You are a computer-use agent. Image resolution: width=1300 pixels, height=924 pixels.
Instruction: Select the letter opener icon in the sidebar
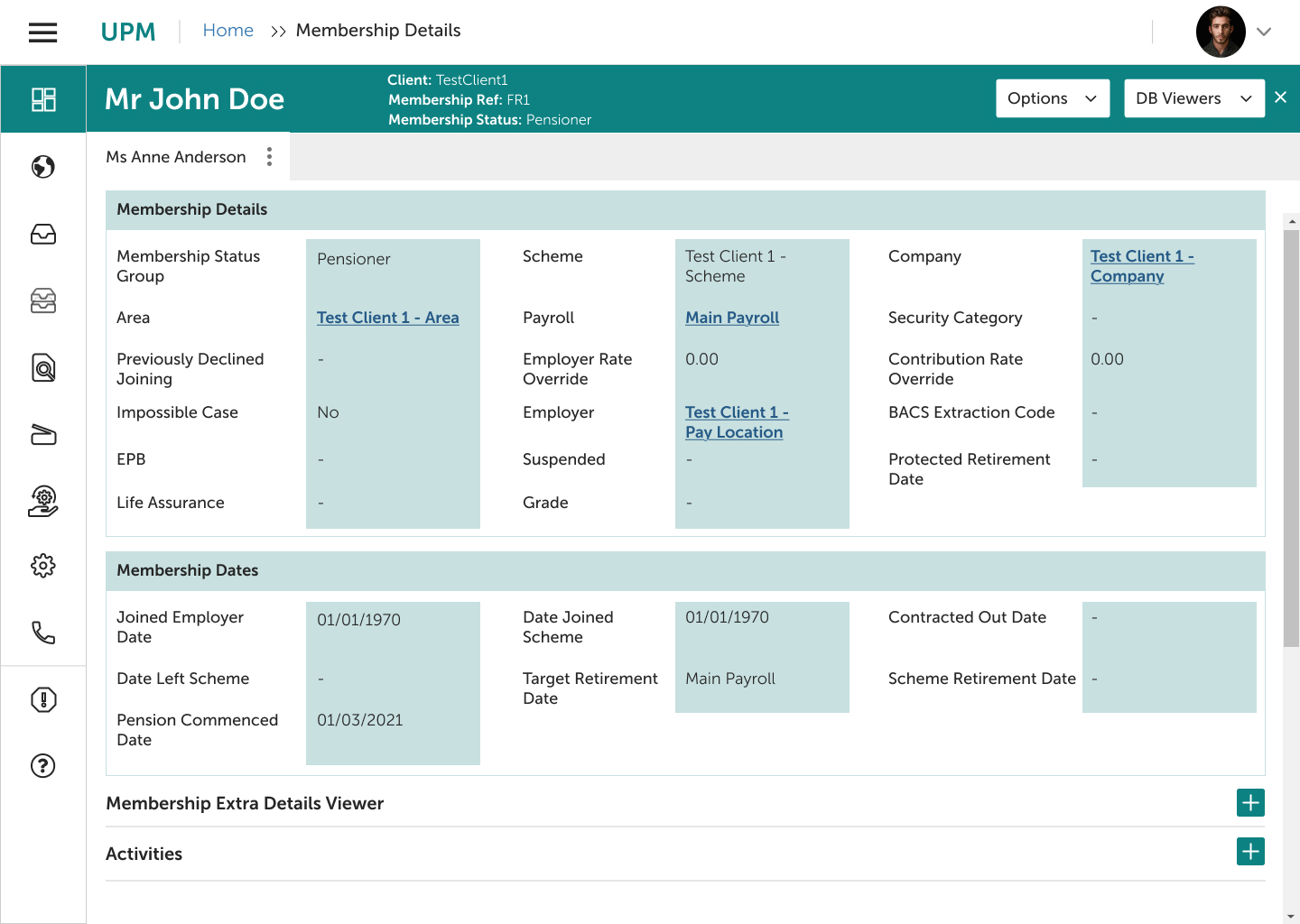pos(42,434)
